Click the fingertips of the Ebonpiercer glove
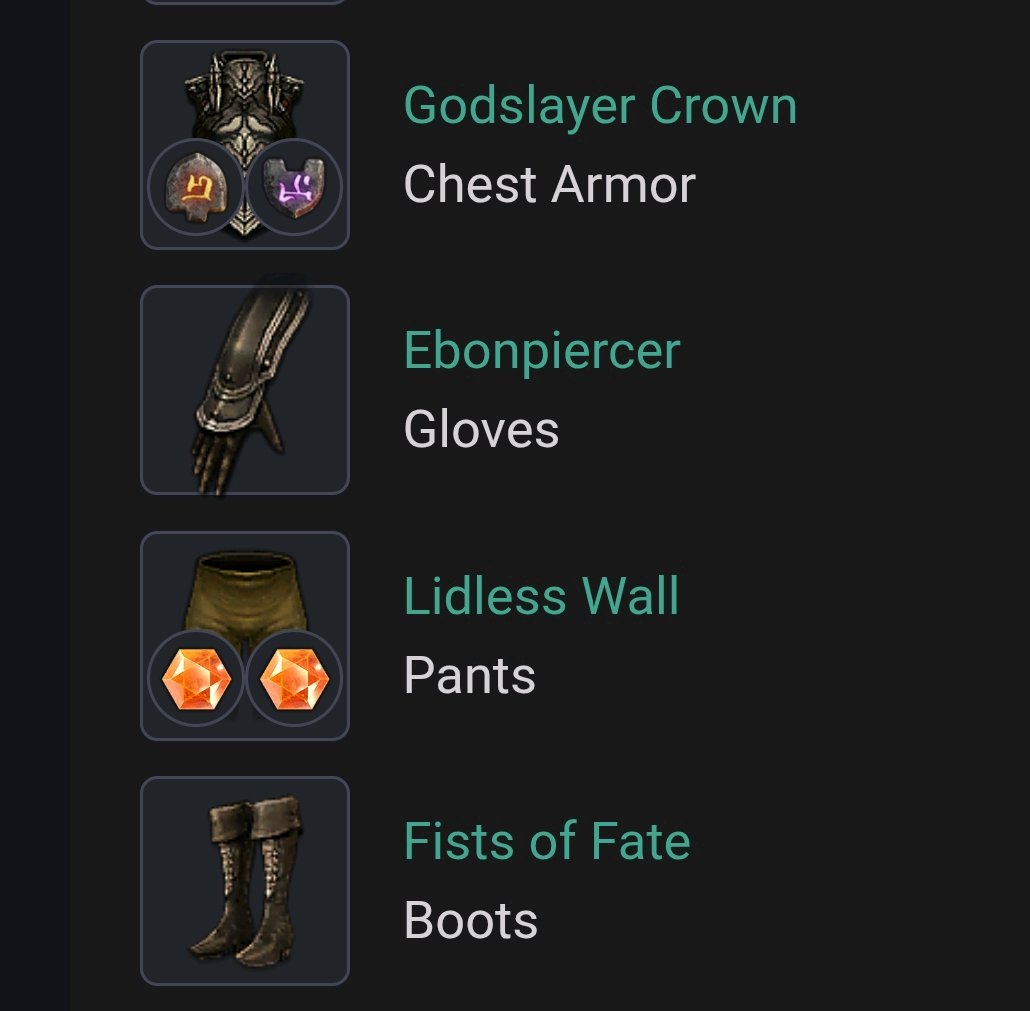 pos(207,472)
